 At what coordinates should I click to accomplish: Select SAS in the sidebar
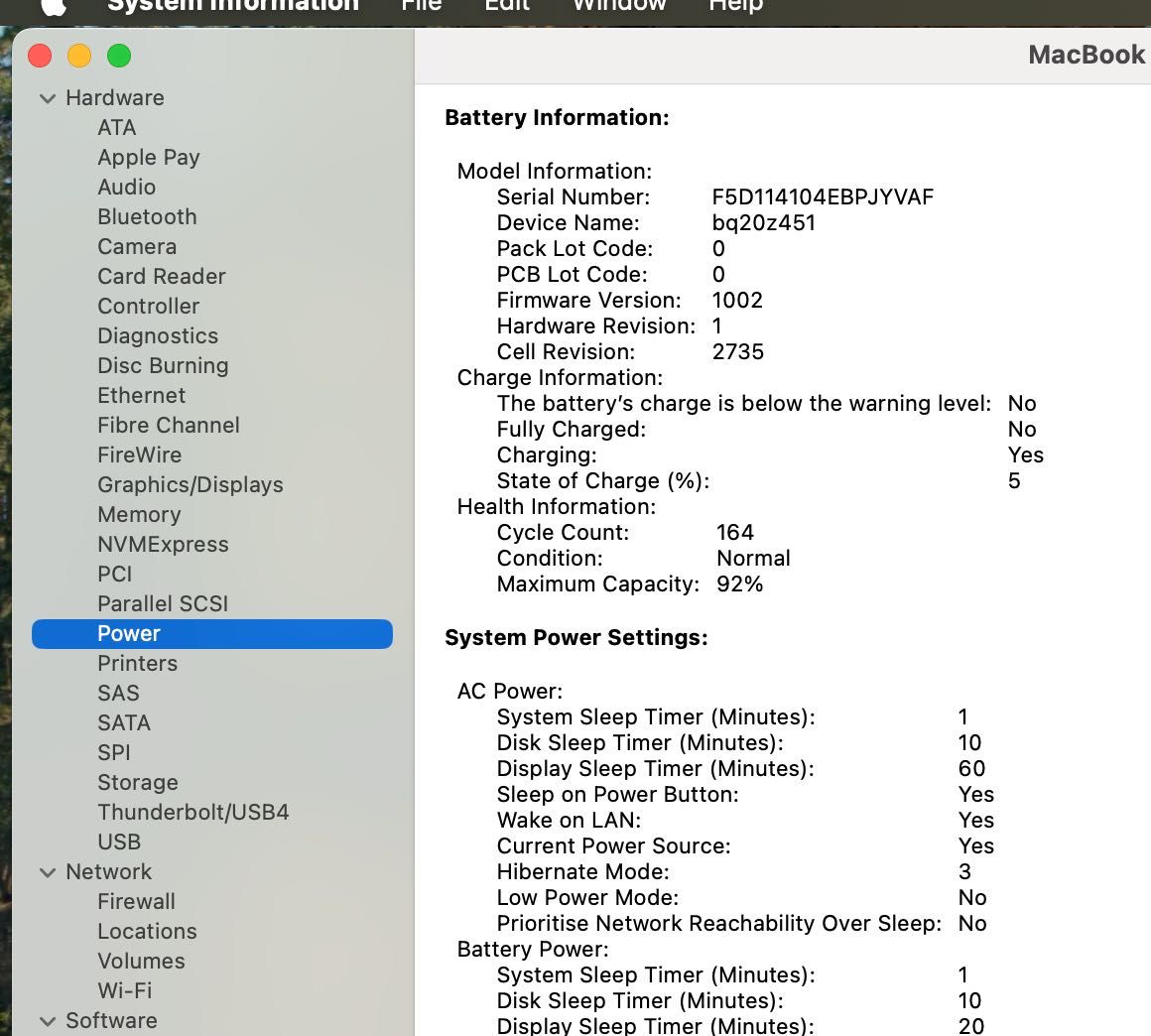[x=118, y=693]
